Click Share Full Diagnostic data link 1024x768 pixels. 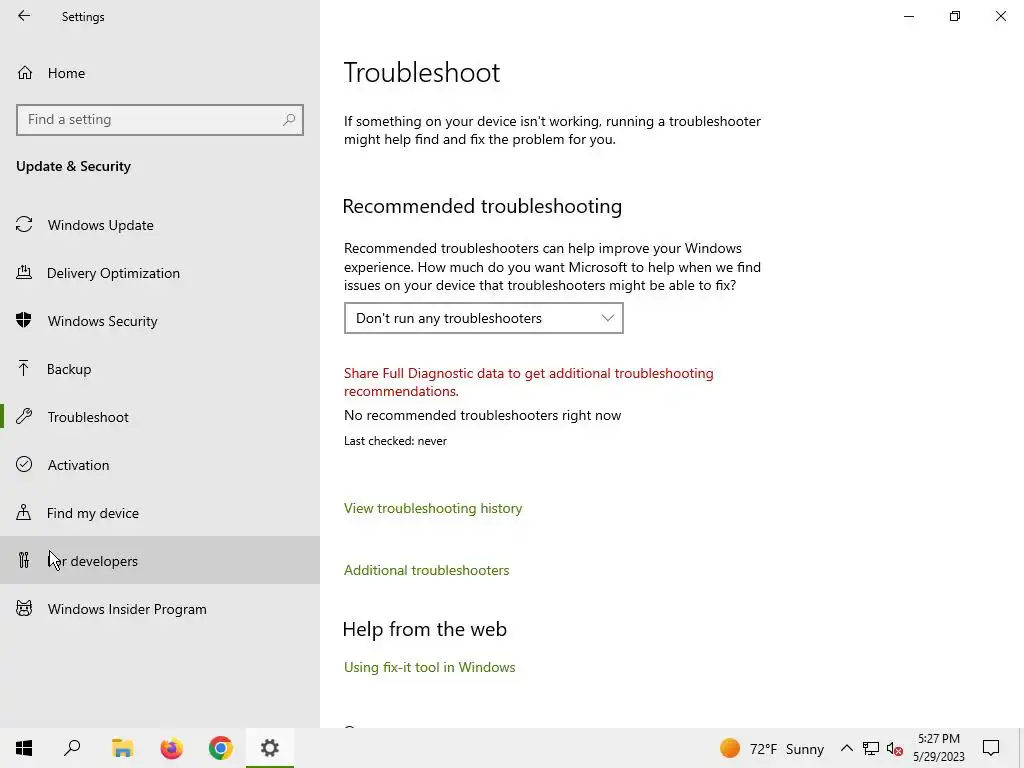(x=528, y=382)
